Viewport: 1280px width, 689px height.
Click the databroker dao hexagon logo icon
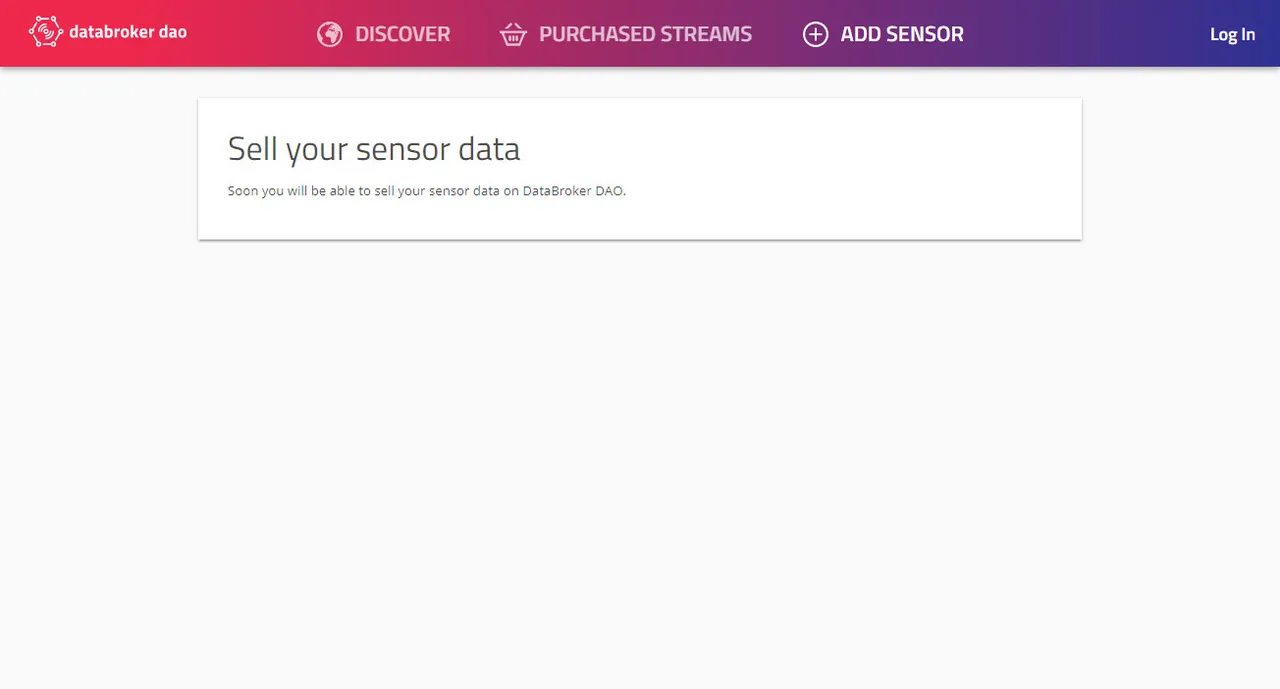point(46,32)
